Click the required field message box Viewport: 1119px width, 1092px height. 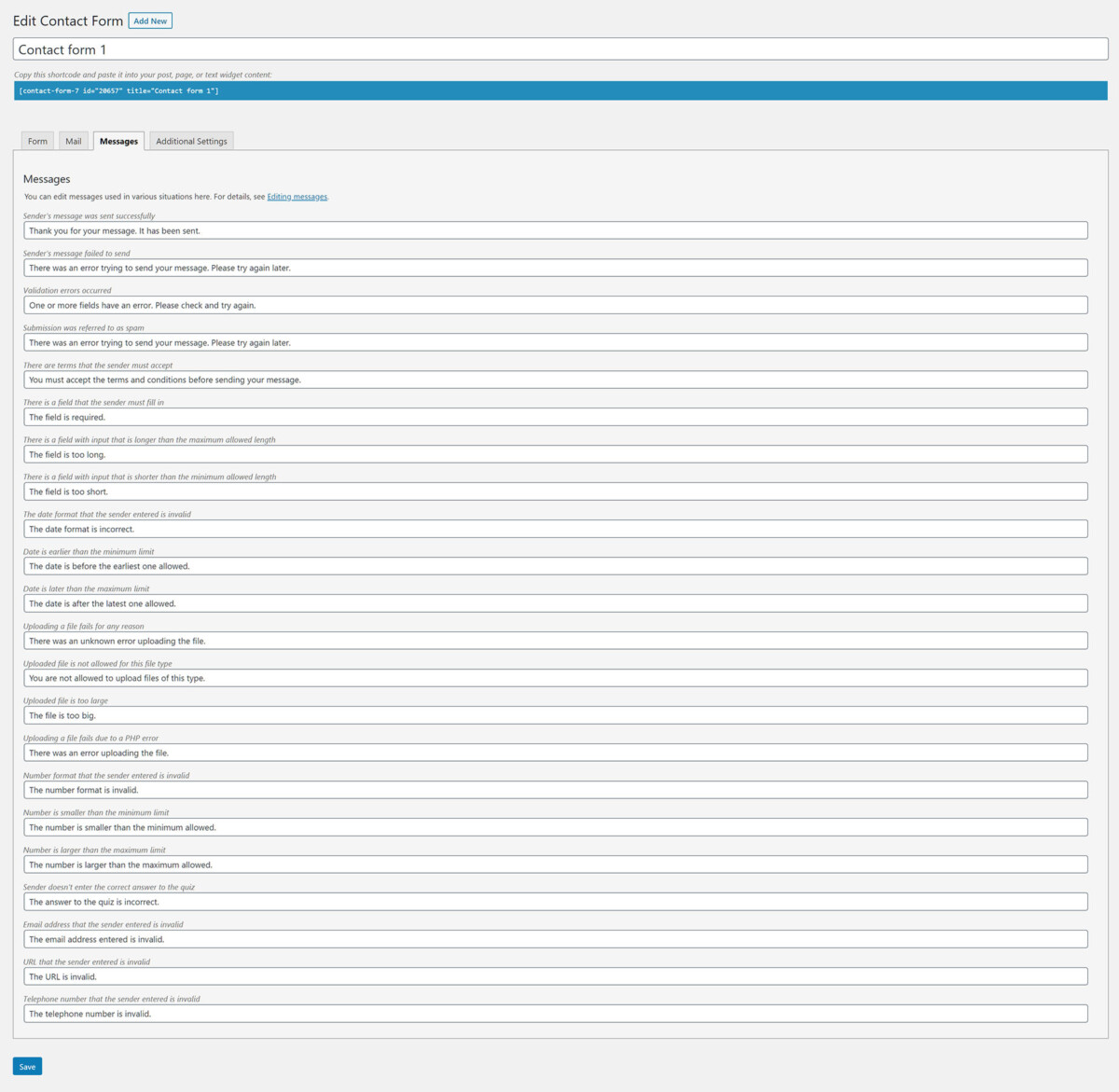click(556, 417)
